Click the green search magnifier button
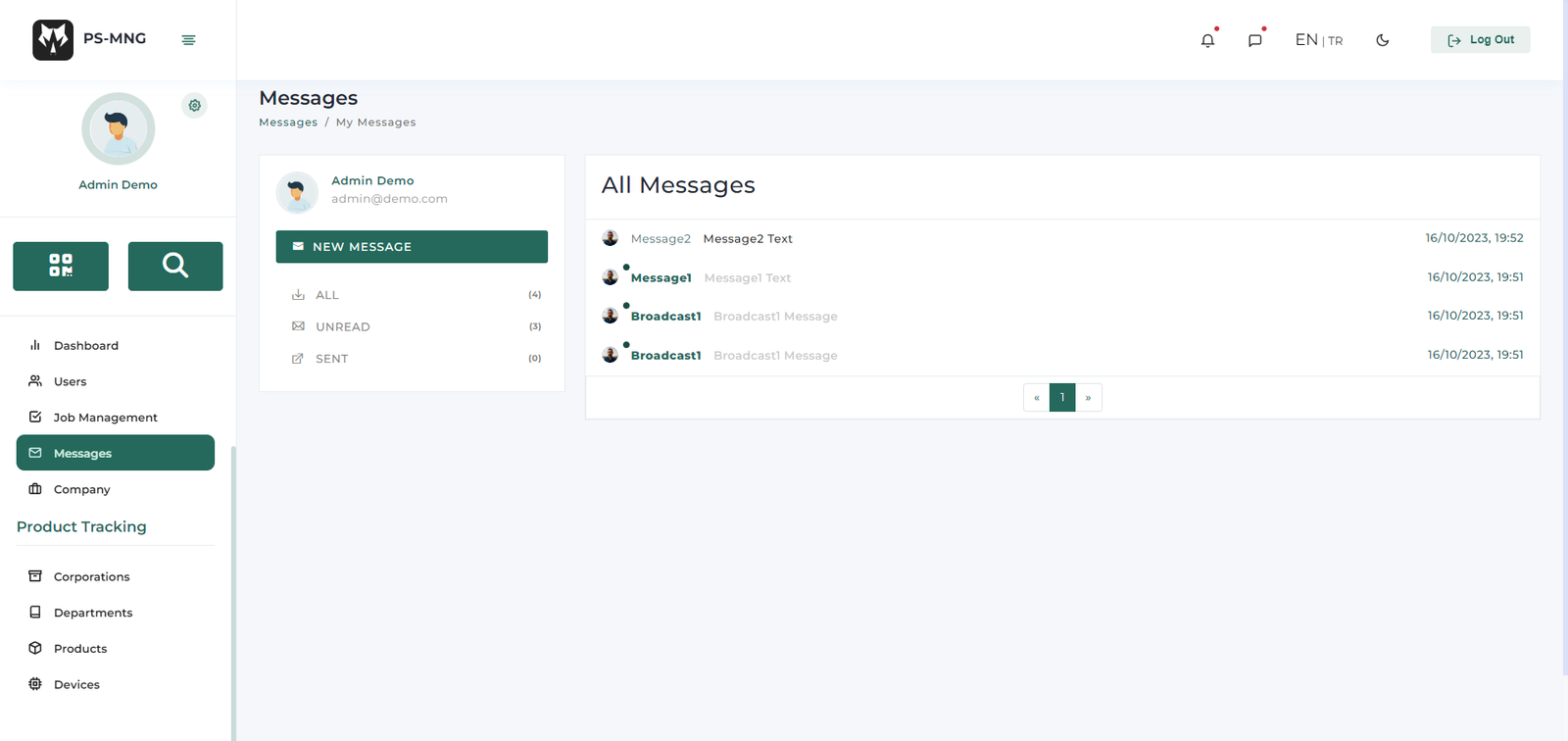1568x741 pixels. point(175,266)
